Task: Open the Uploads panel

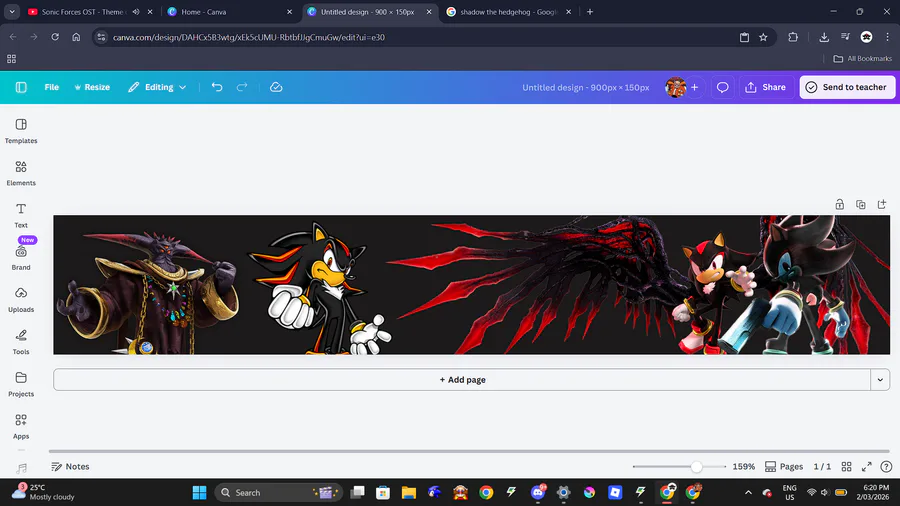Action: click(21, 299)
